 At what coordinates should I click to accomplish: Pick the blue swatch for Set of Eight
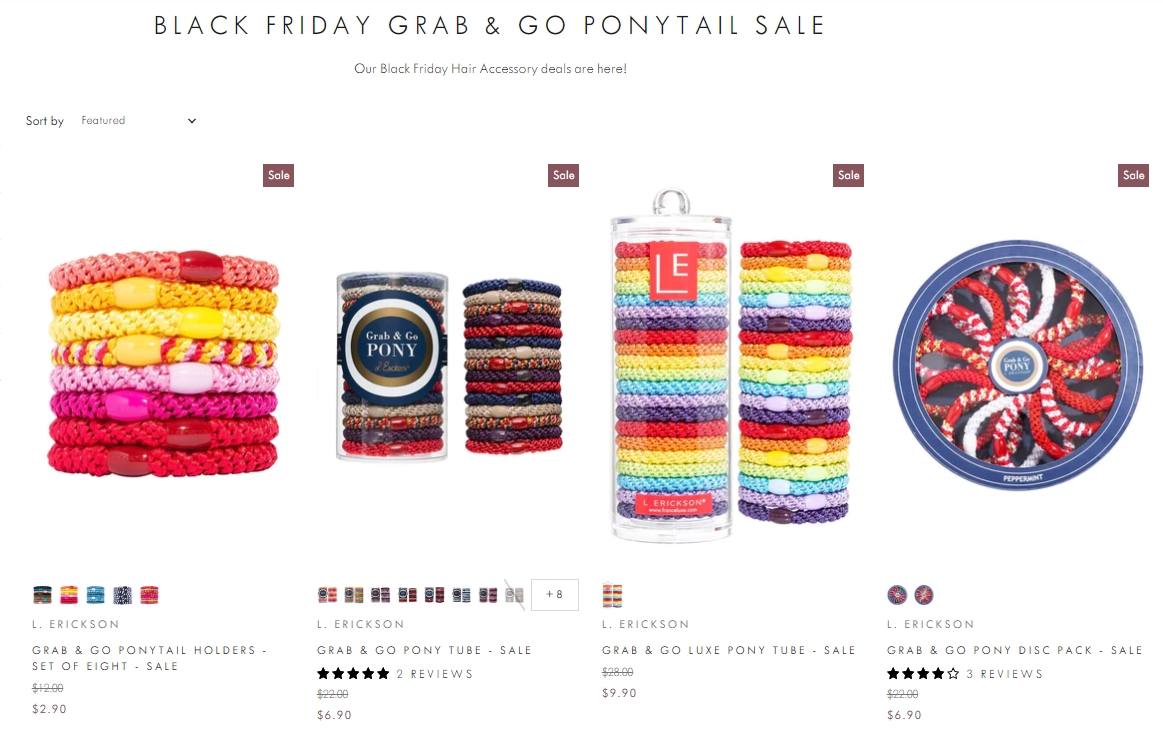click(96, 595)
